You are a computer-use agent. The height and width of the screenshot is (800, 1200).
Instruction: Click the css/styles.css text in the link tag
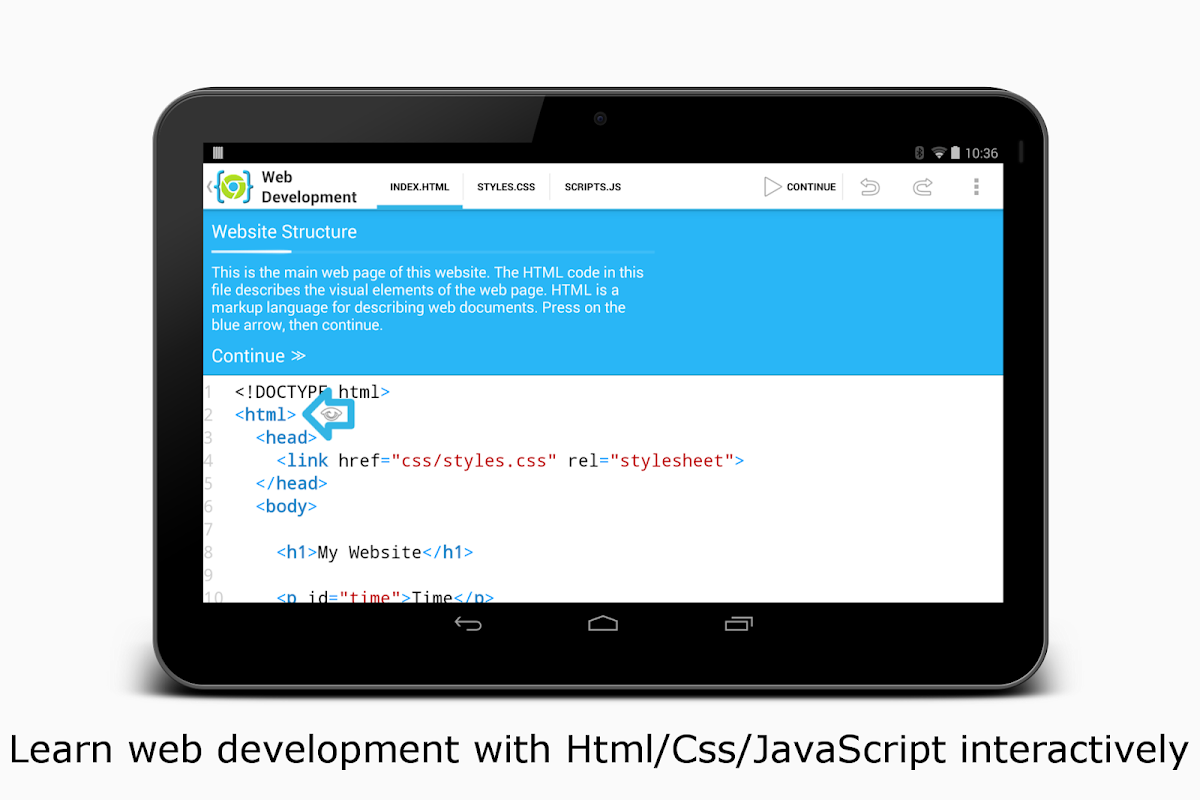point(473,460)
